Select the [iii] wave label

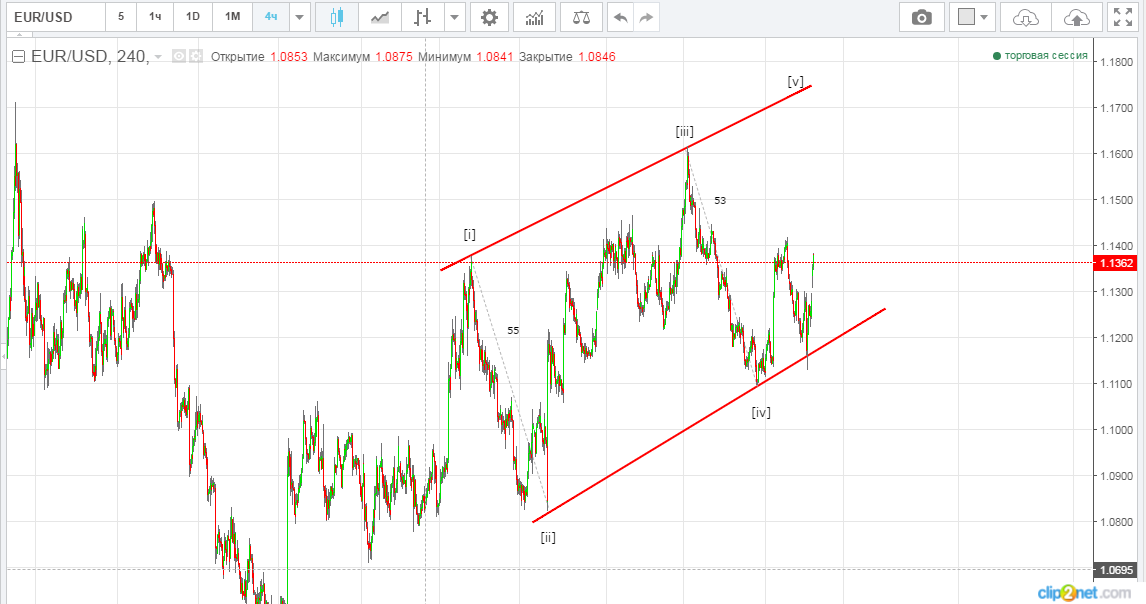[684, 132]
